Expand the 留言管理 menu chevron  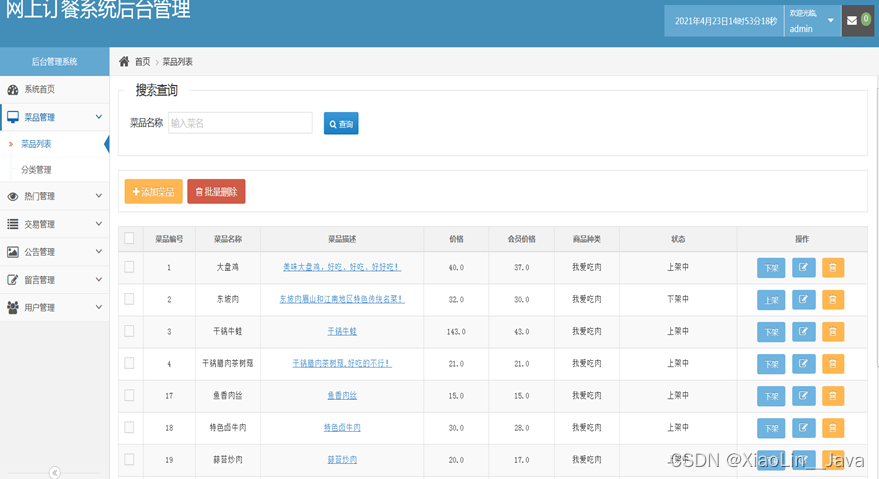pos(99,279)
